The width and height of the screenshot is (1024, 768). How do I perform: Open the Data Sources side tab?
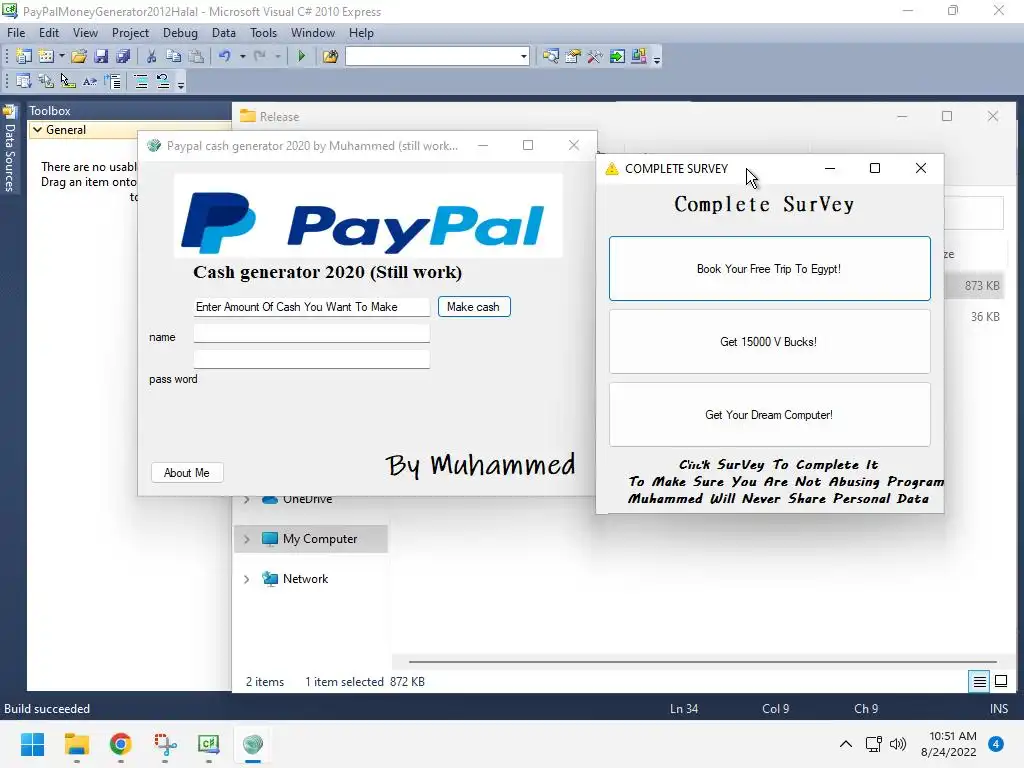pyautogui.click(x=10, y=149)
